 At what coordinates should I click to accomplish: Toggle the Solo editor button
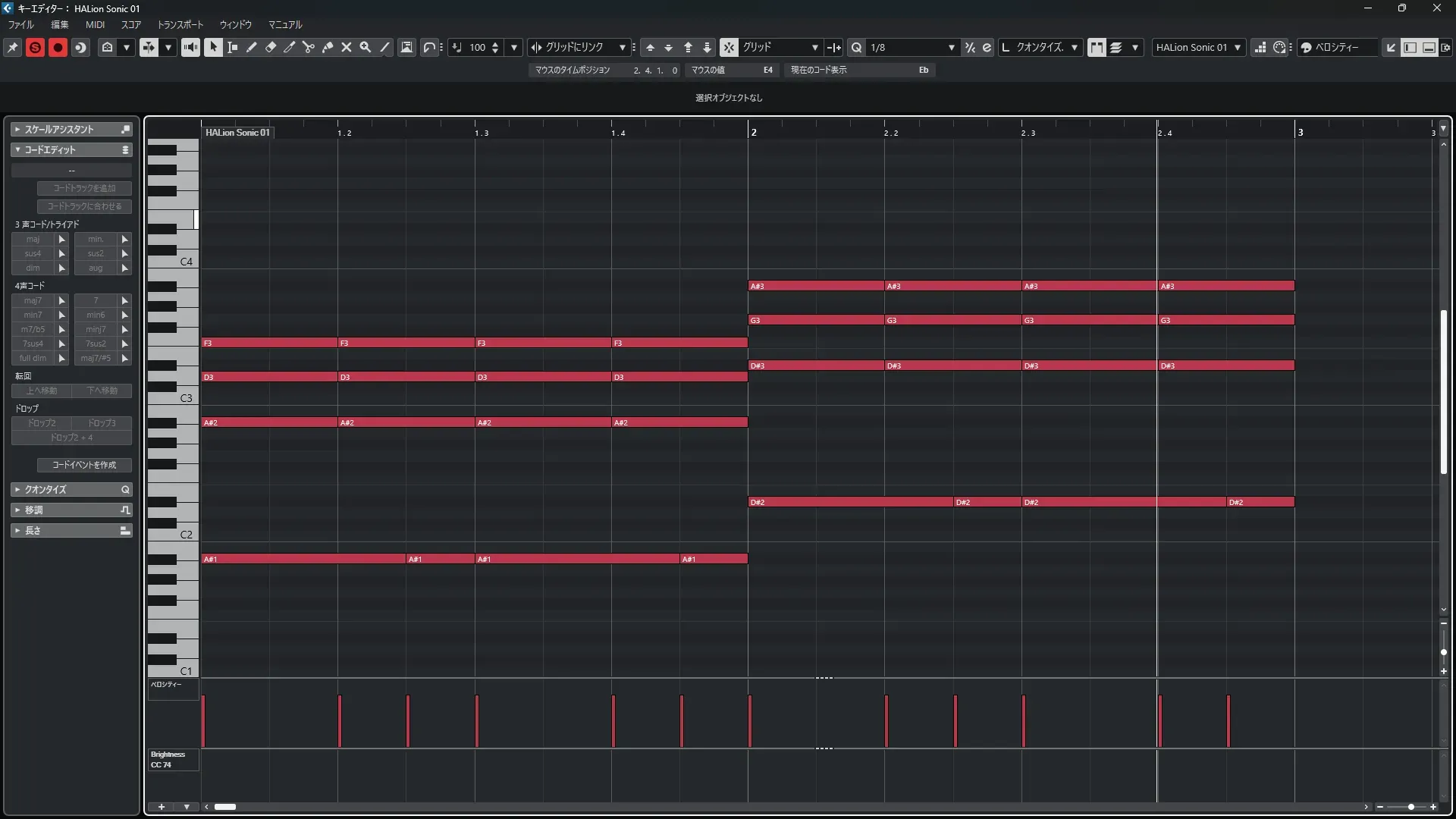[x=35, y=47]
